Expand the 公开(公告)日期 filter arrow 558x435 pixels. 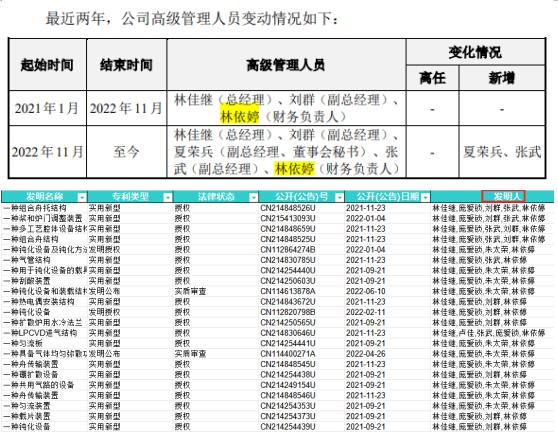coord(425,197)
